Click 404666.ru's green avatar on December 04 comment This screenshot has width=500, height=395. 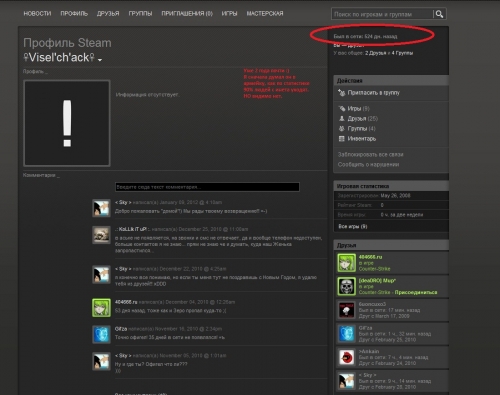tap(101, 308)
